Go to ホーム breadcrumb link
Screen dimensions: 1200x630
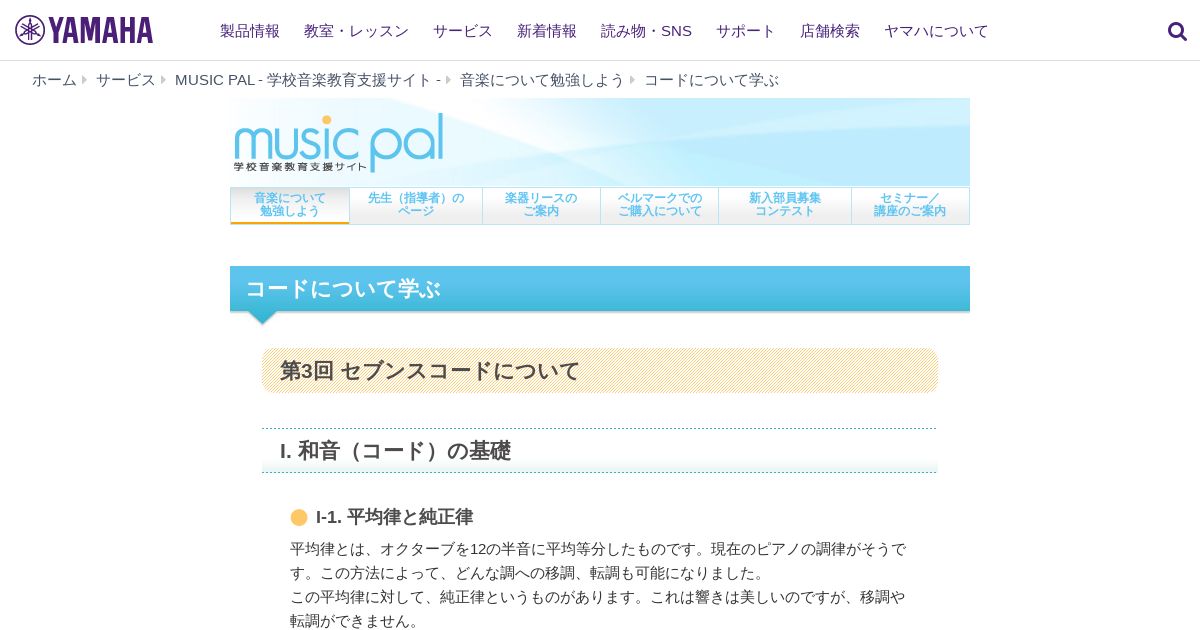coord(54,80)
